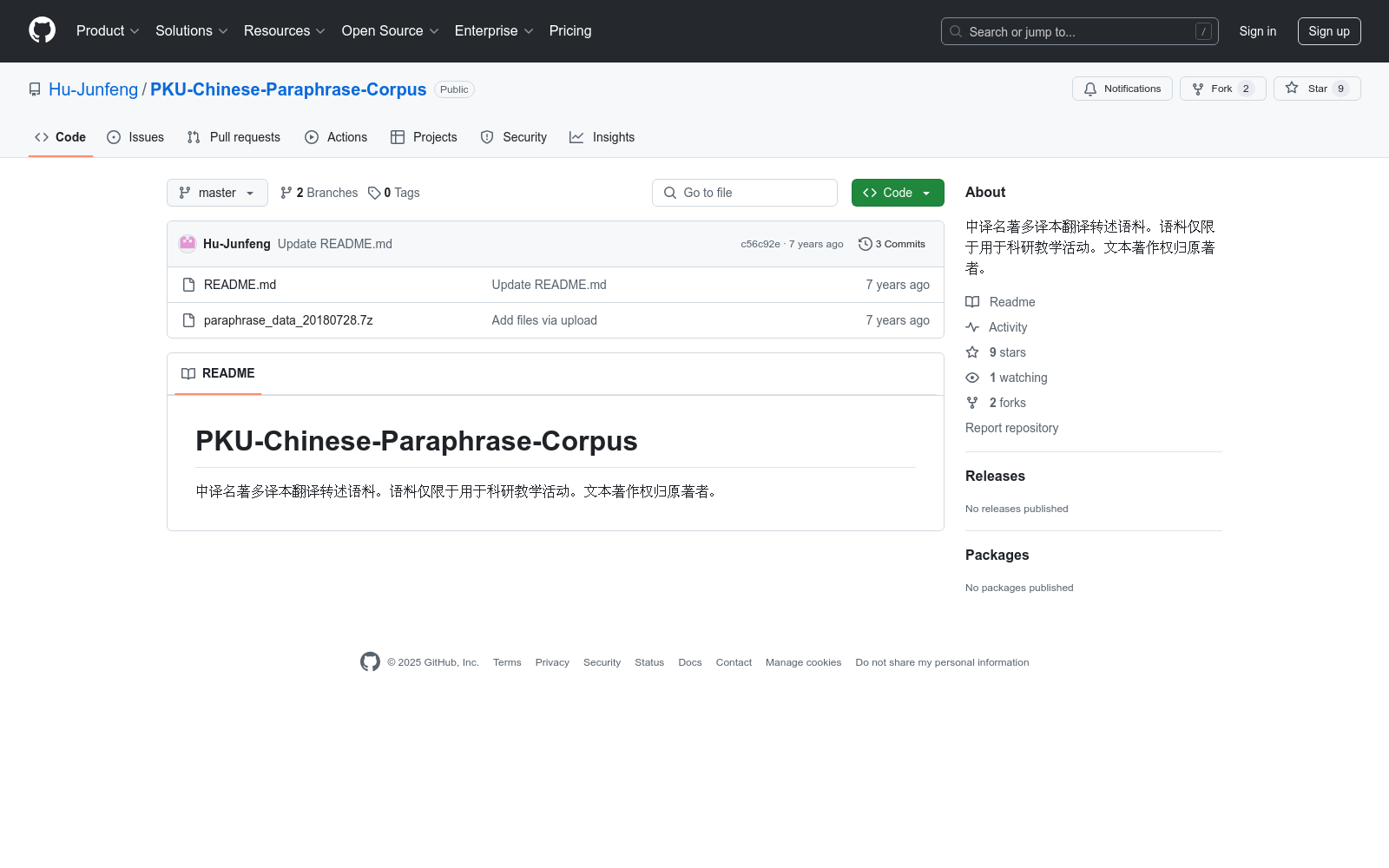Click the Go to file search box
Image resolution: width=1389 pixels, height=868 pixels.
pyautogui.click(x=745, y=193)
